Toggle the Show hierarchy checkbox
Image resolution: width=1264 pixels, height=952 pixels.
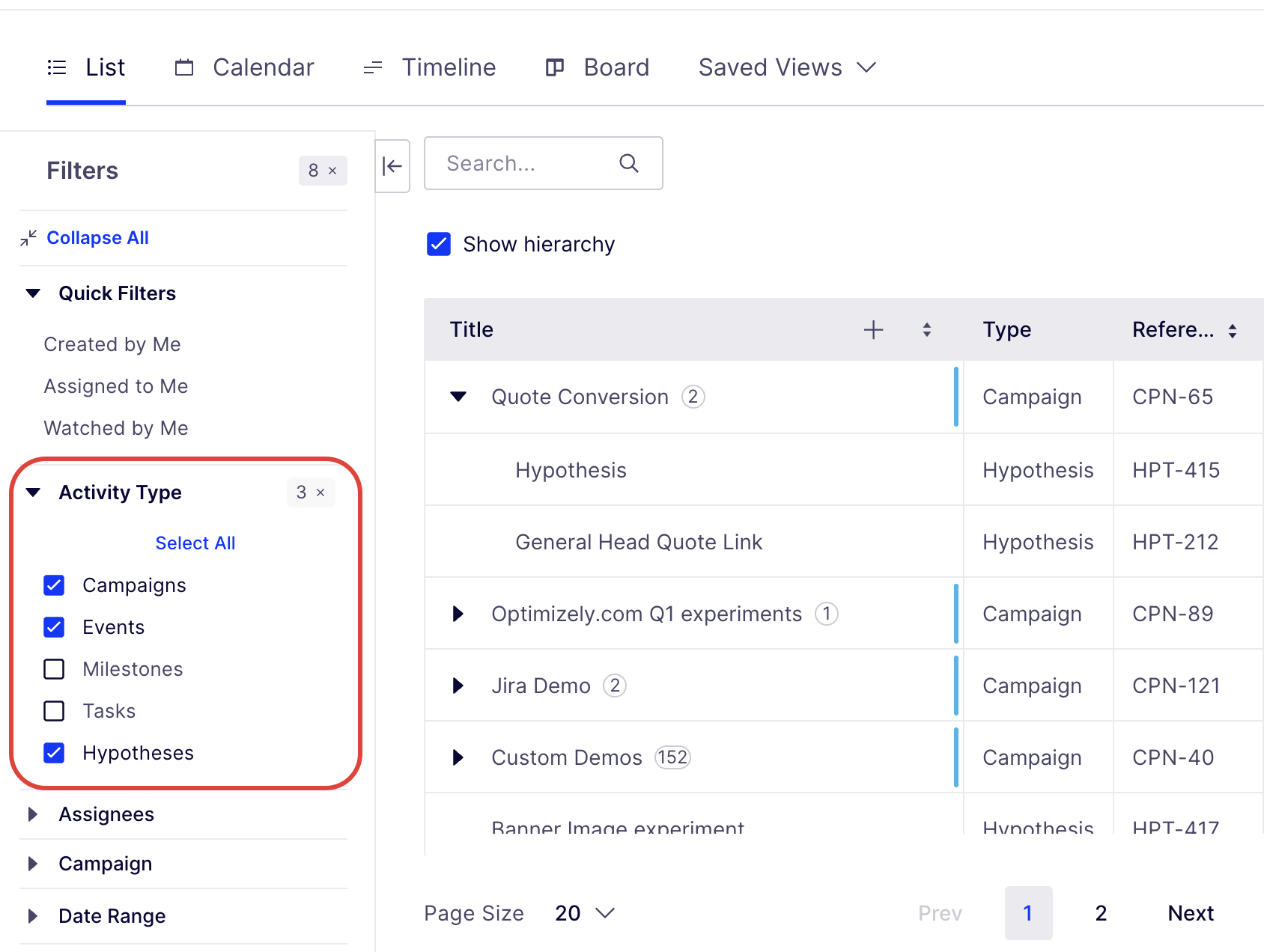439,244
